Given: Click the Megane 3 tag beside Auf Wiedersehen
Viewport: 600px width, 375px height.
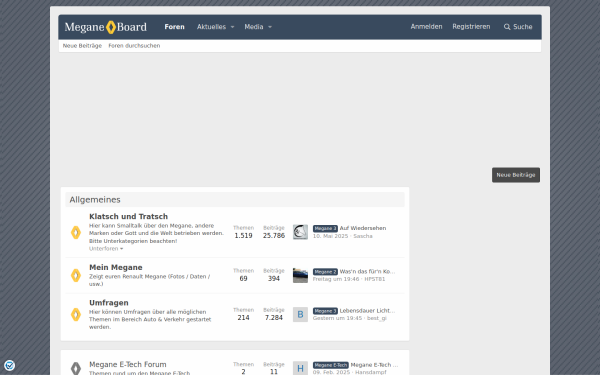Looking at the screenshot, I should [325, 228].
